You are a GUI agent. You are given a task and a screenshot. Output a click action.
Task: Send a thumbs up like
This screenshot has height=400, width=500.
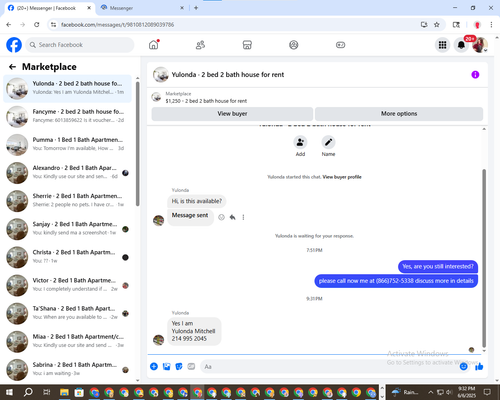click(479, 367)
